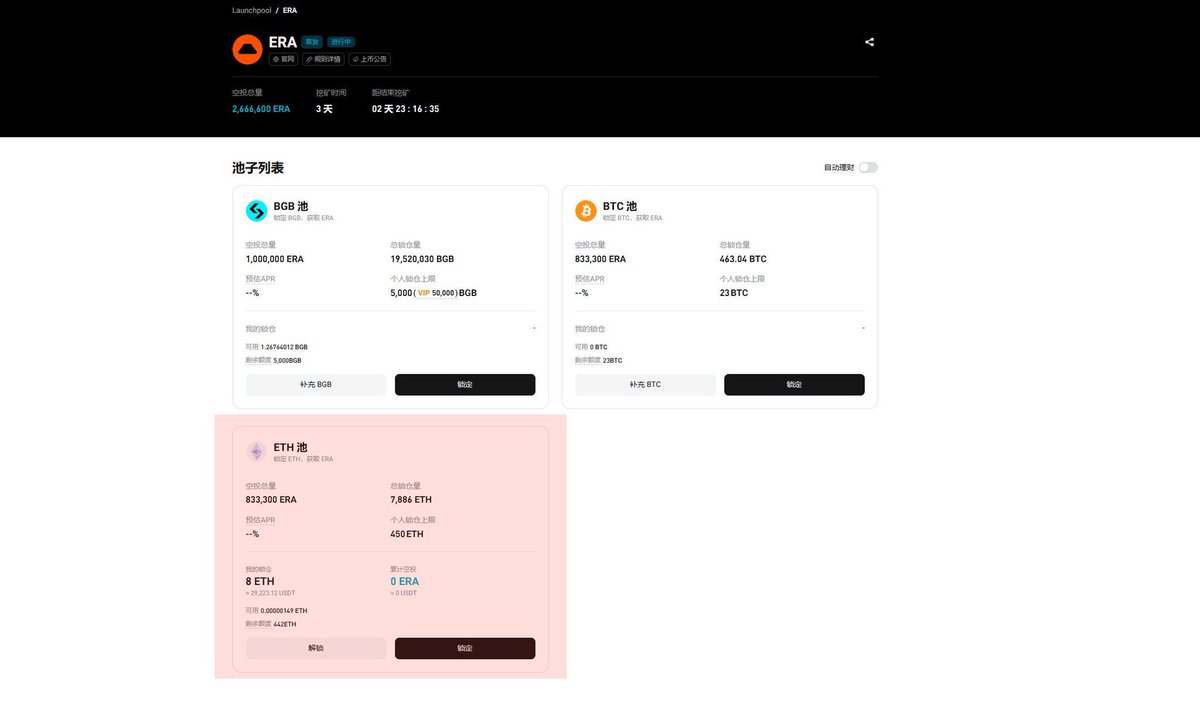Click the orange ERA token logo
The image size is (1200, 712).
tap(247, 49)
